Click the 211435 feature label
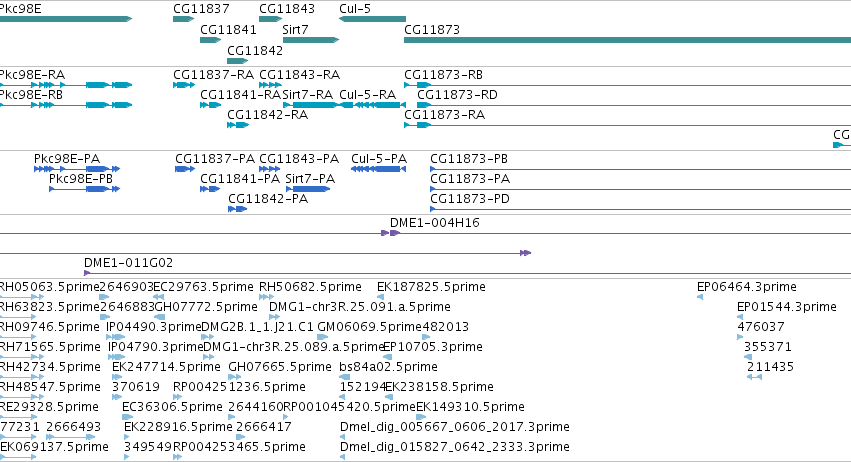The width and height of the screenshot is (851, 462). [771, 367]
